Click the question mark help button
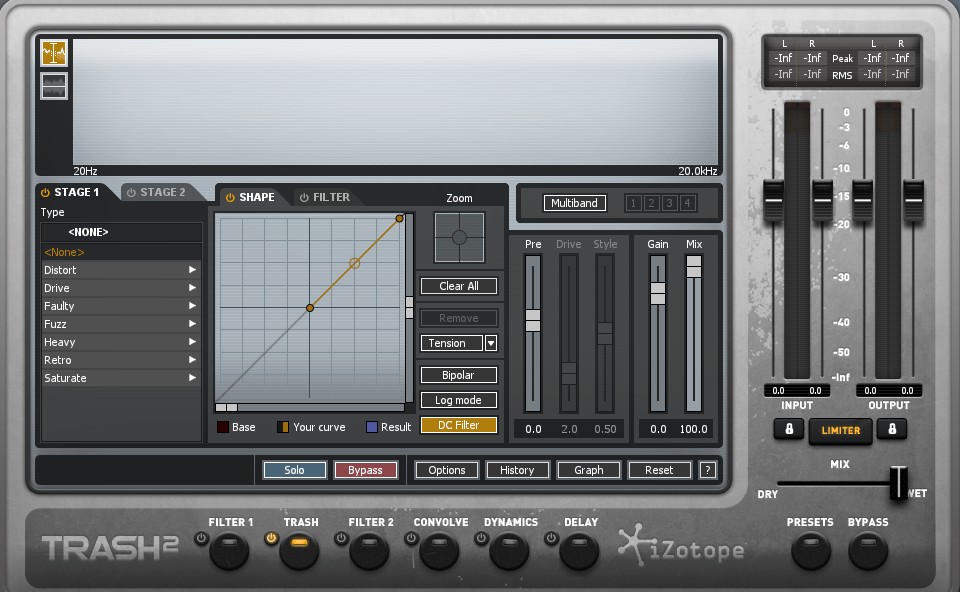 point(708,470)
